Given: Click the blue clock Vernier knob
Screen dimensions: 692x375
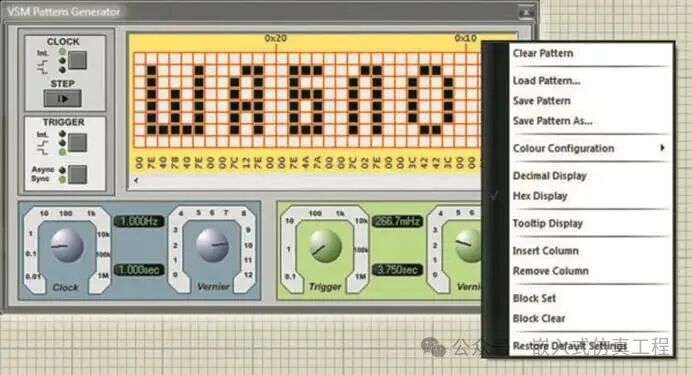Looking at the screenshot, I should [x=212, y=245].
